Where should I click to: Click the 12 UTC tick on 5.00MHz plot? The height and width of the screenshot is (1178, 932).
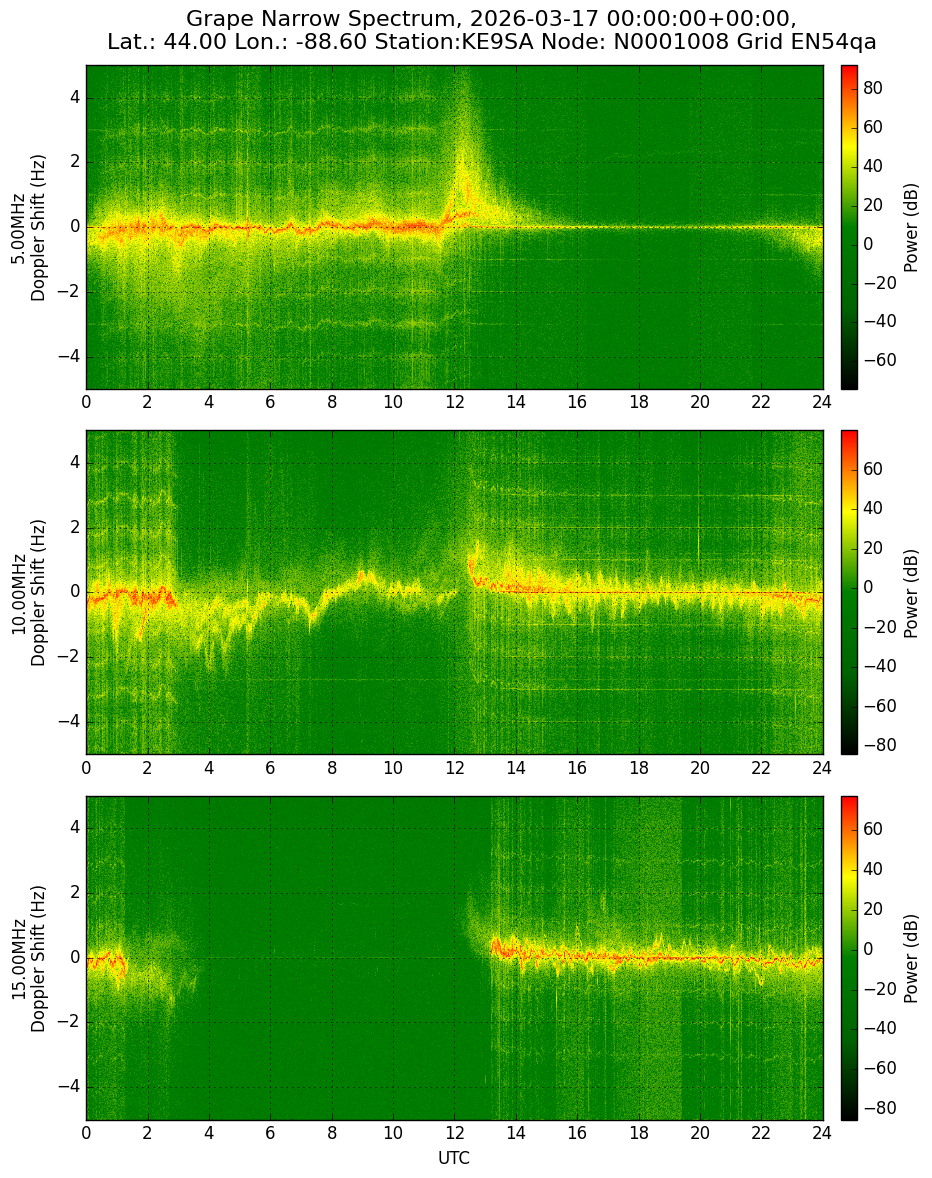(x=454, y=402)
